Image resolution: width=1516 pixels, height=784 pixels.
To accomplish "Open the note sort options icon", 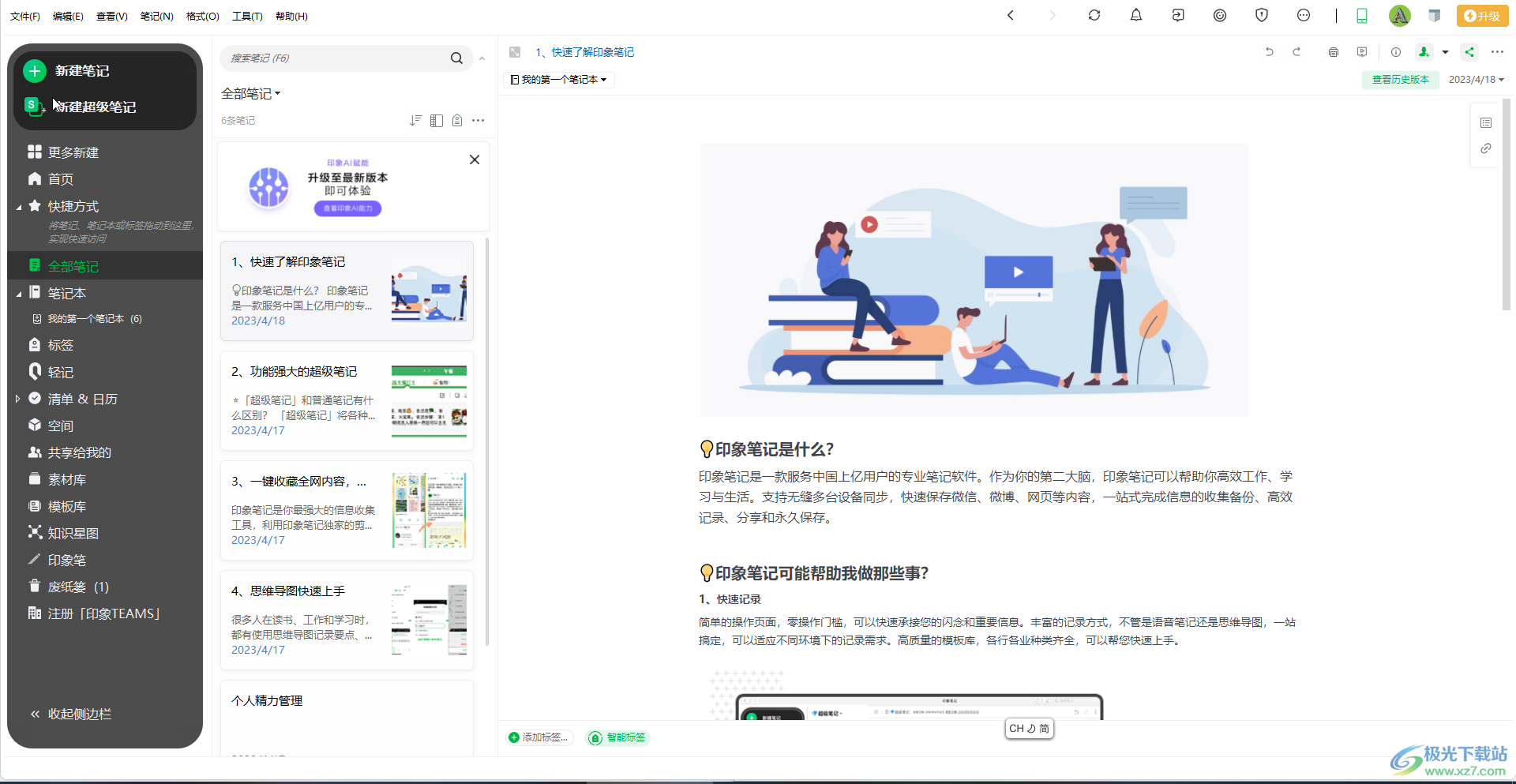I will 415,121.
